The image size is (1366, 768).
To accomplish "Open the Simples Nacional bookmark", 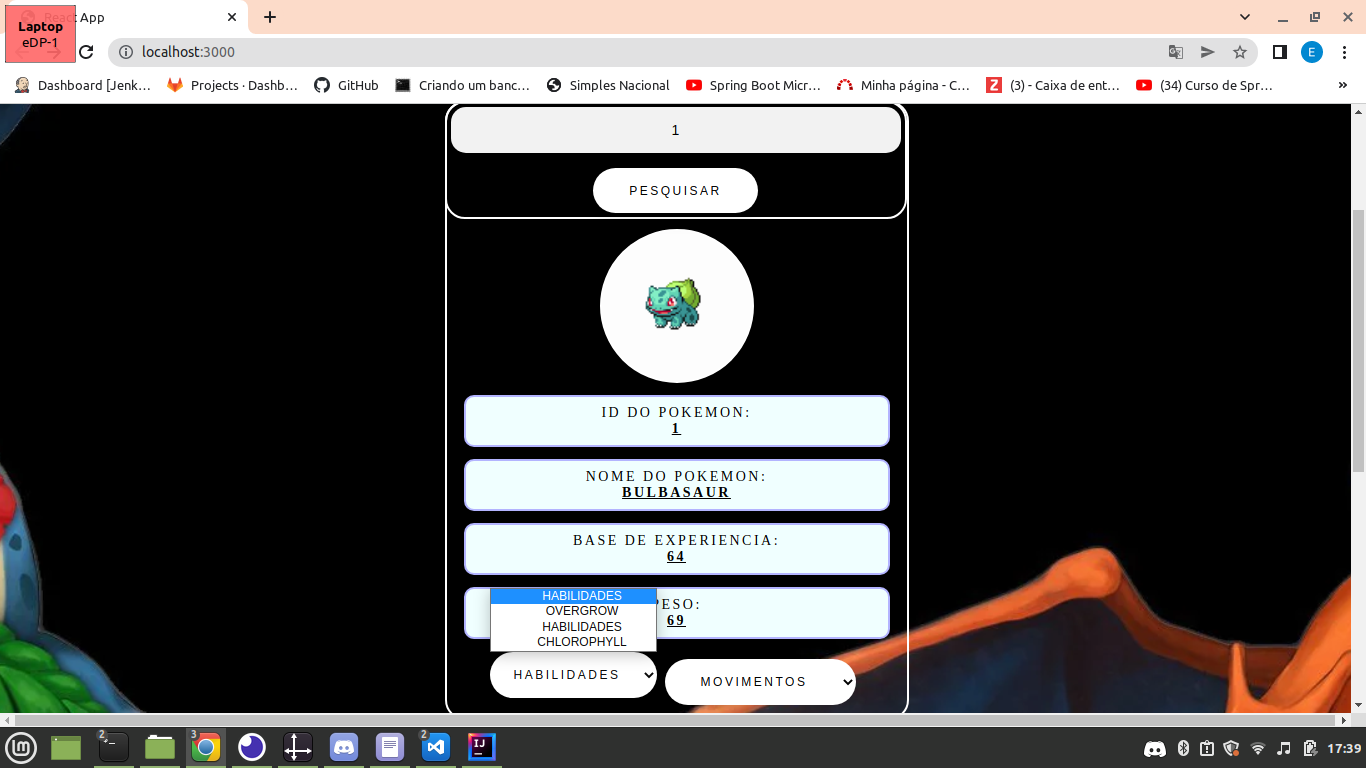I will [608, 86].
